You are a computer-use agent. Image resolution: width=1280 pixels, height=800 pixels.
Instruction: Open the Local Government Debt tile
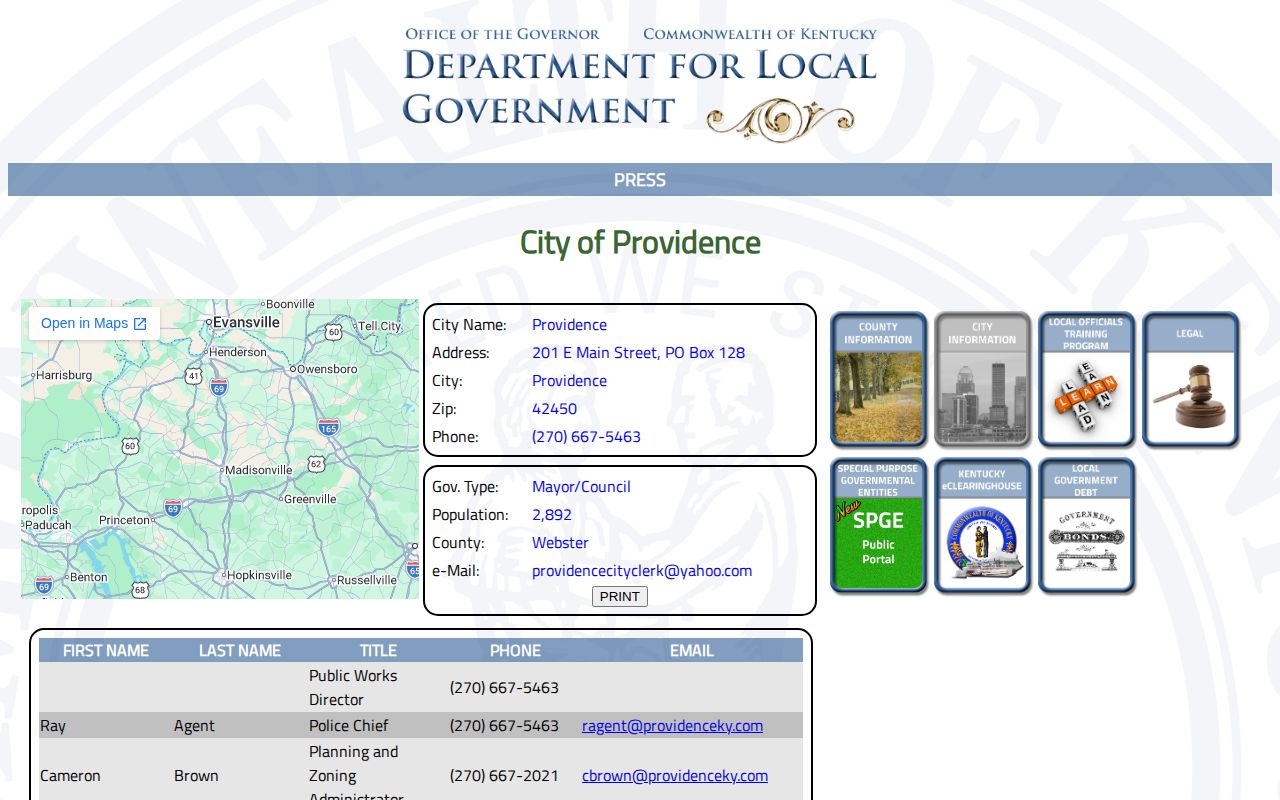click(x=1086, y=526)
